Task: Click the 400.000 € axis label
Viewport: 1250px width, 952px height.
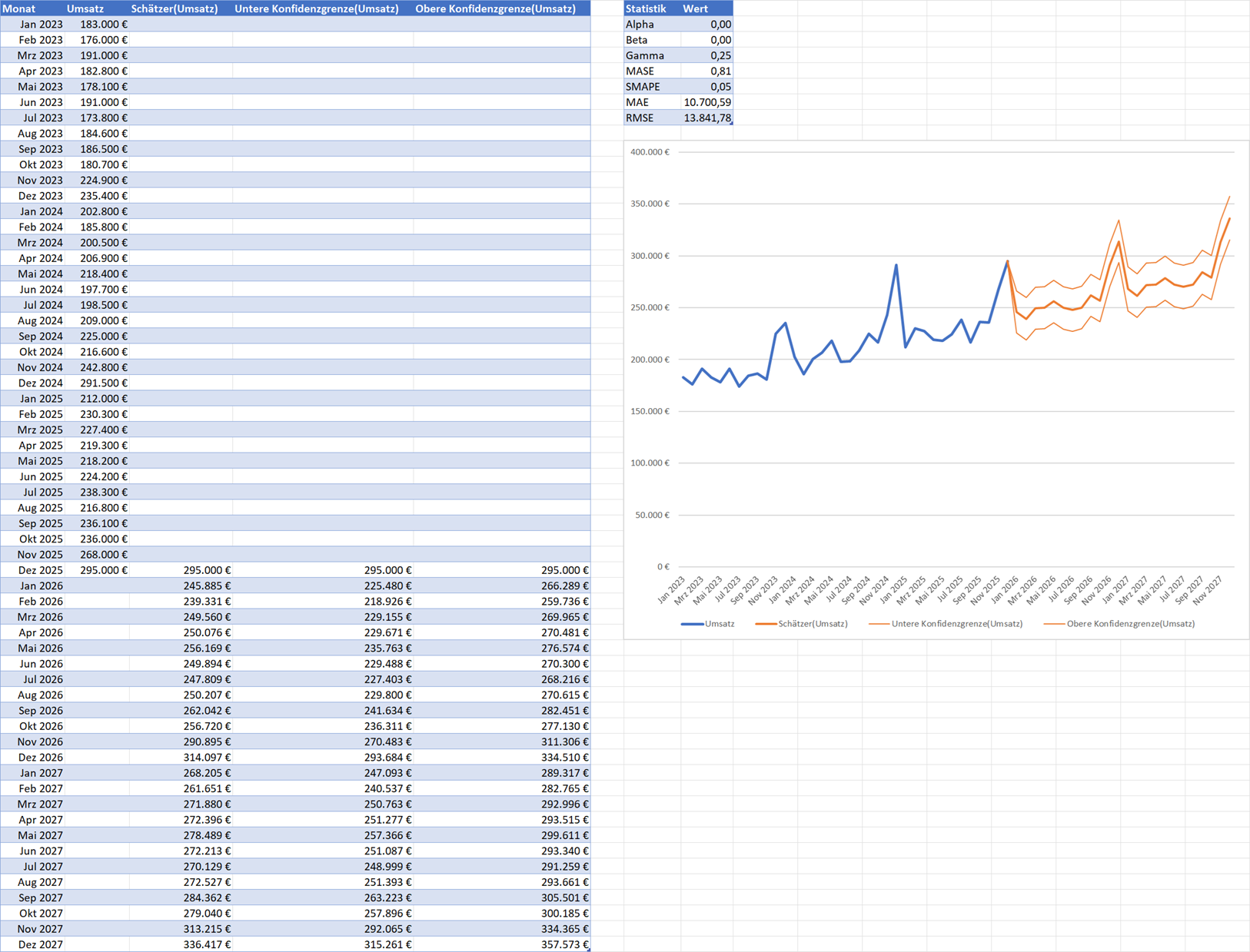Action: pyautogui.click(x=650, y=152)
